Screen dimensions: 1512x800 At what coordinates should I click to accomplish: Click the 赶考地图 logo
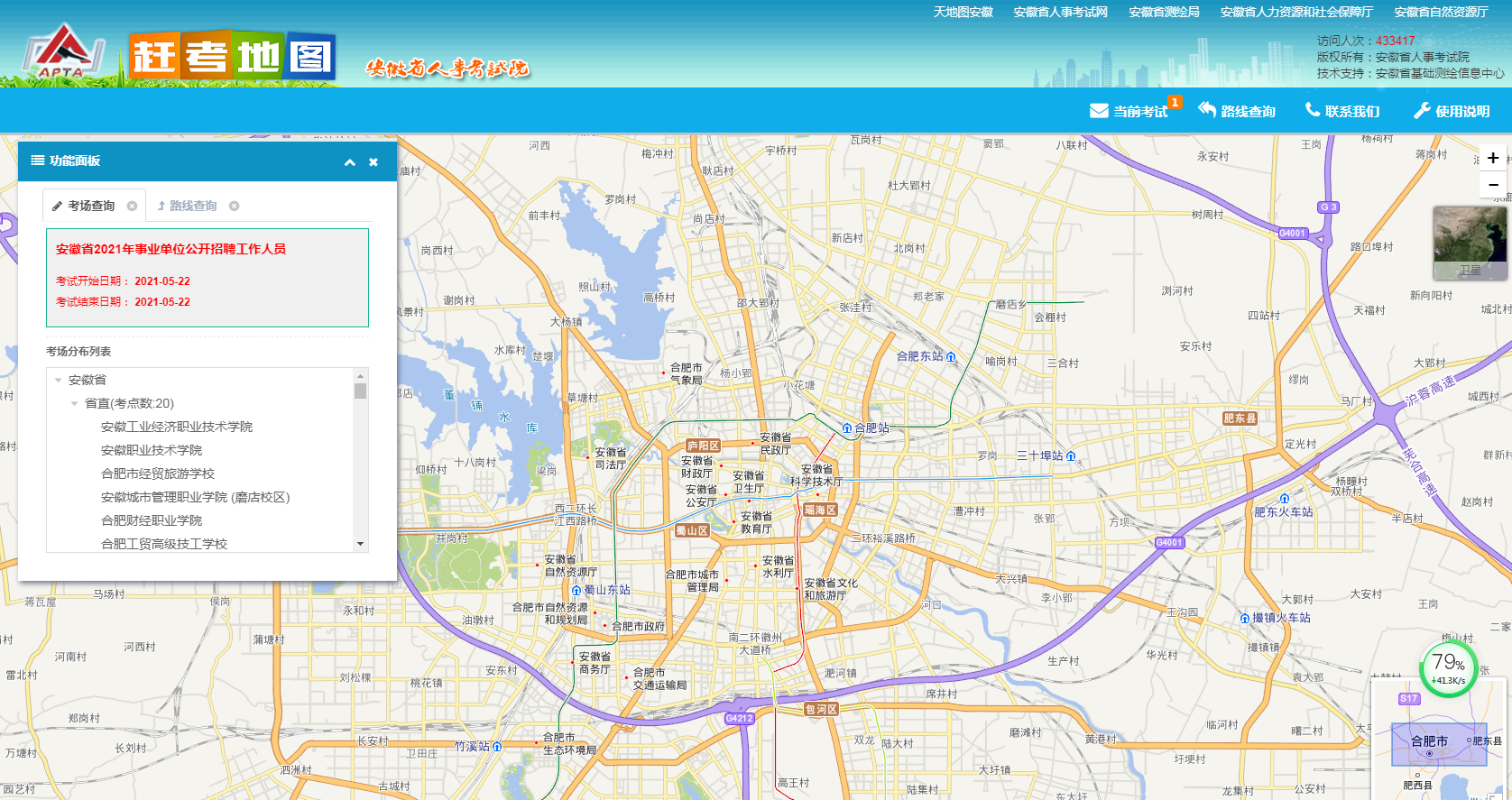[233, 58]
